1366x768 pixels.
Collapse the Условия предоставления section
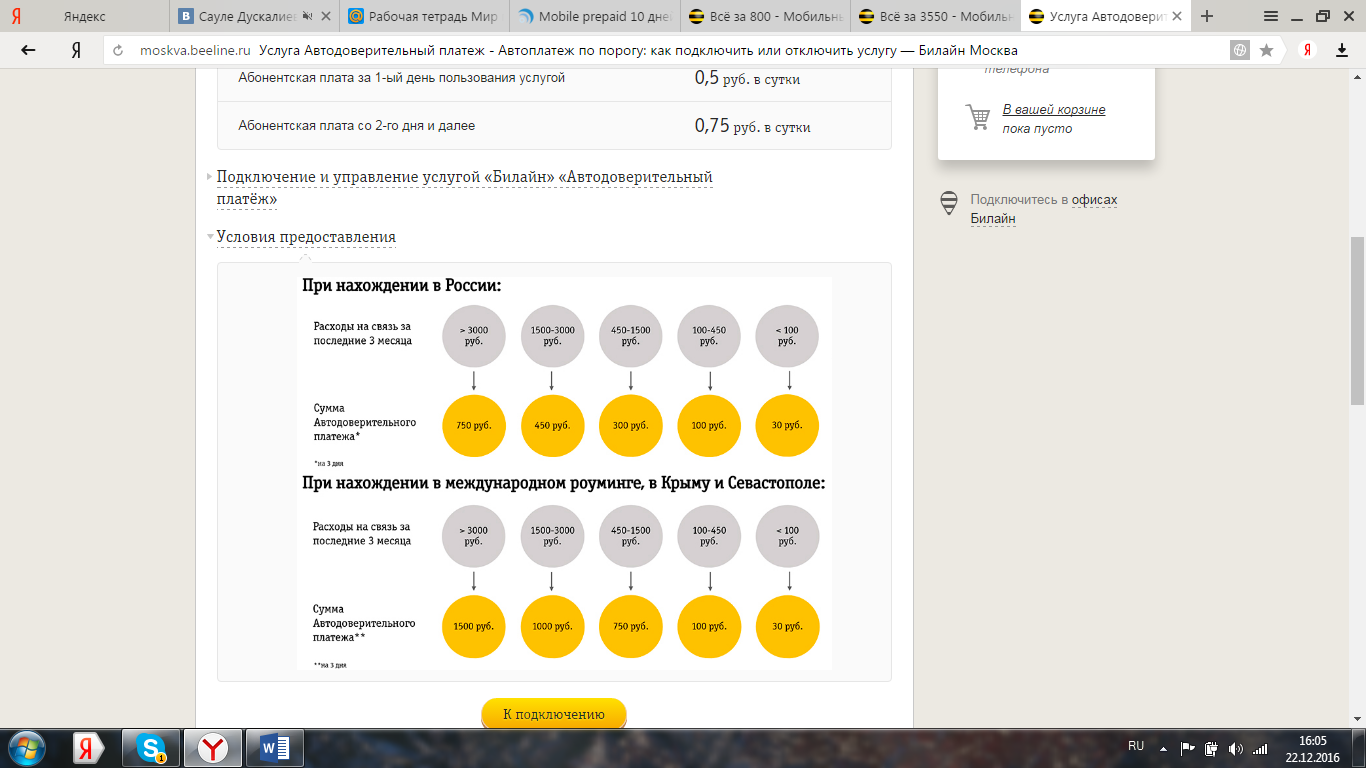click(x=306, y=237)
